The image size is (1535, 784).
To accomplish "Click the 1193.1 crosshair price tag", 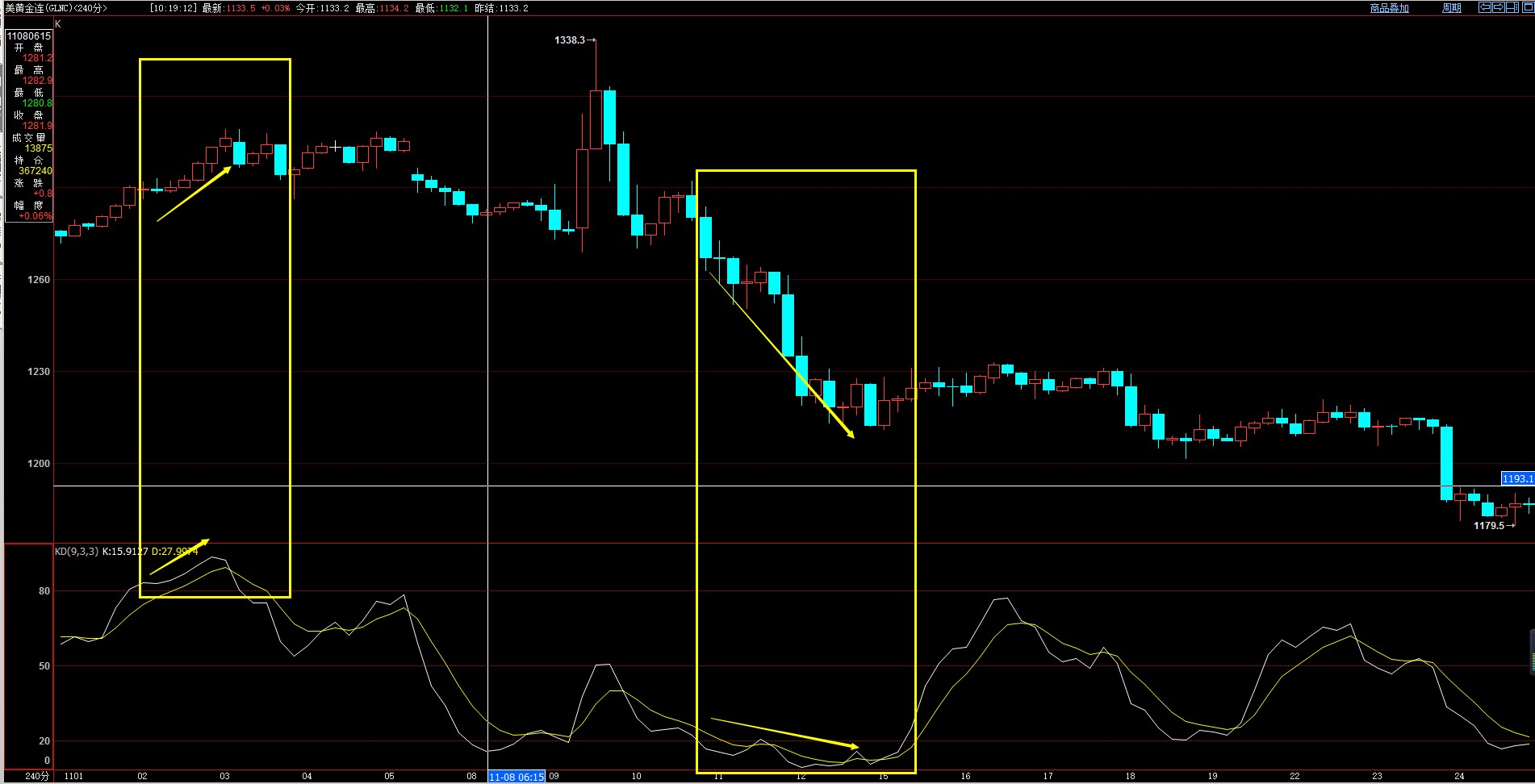I will point(1517,479).
